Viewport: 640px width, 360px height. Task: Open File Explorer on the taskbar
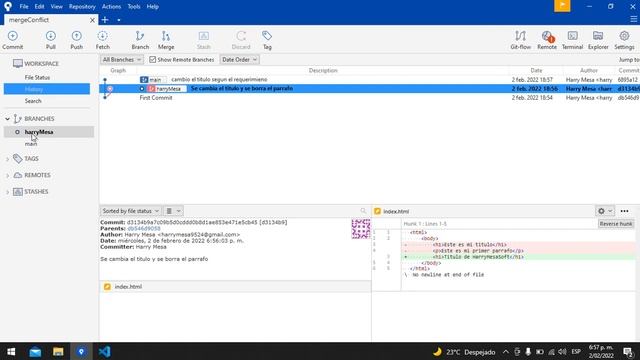click(58, 351)
